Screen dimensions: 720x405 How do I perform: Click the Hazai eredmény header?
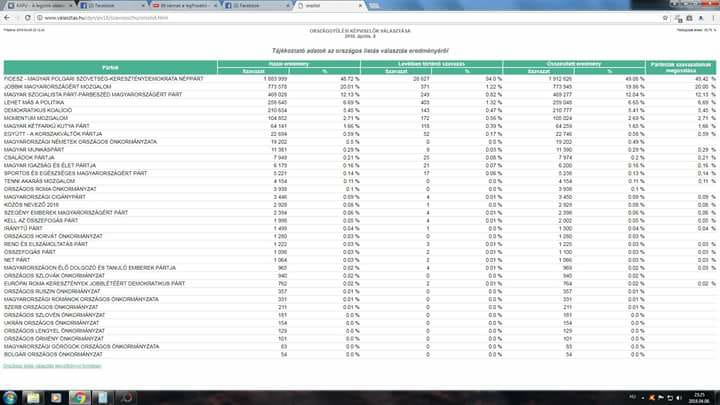pyautogui.click(x=289, y=64)
